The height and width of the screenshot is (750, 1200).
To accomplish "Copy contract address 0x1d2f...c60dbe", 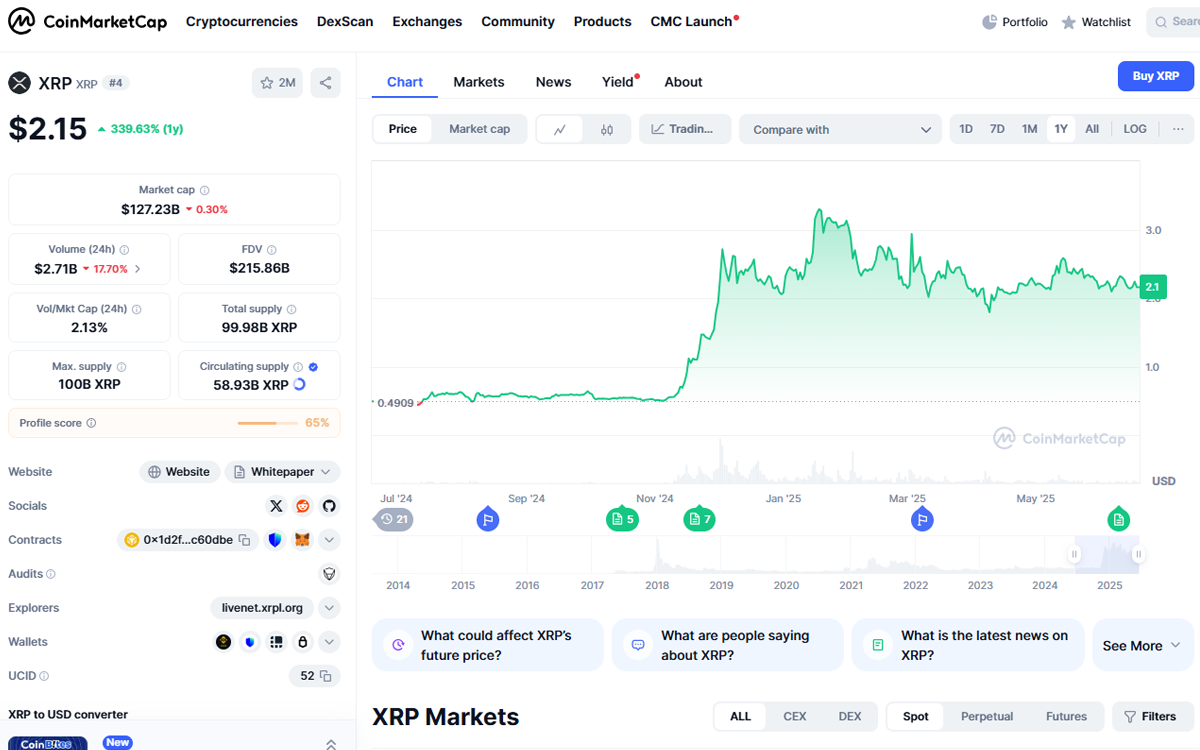I will click(244, 540).
